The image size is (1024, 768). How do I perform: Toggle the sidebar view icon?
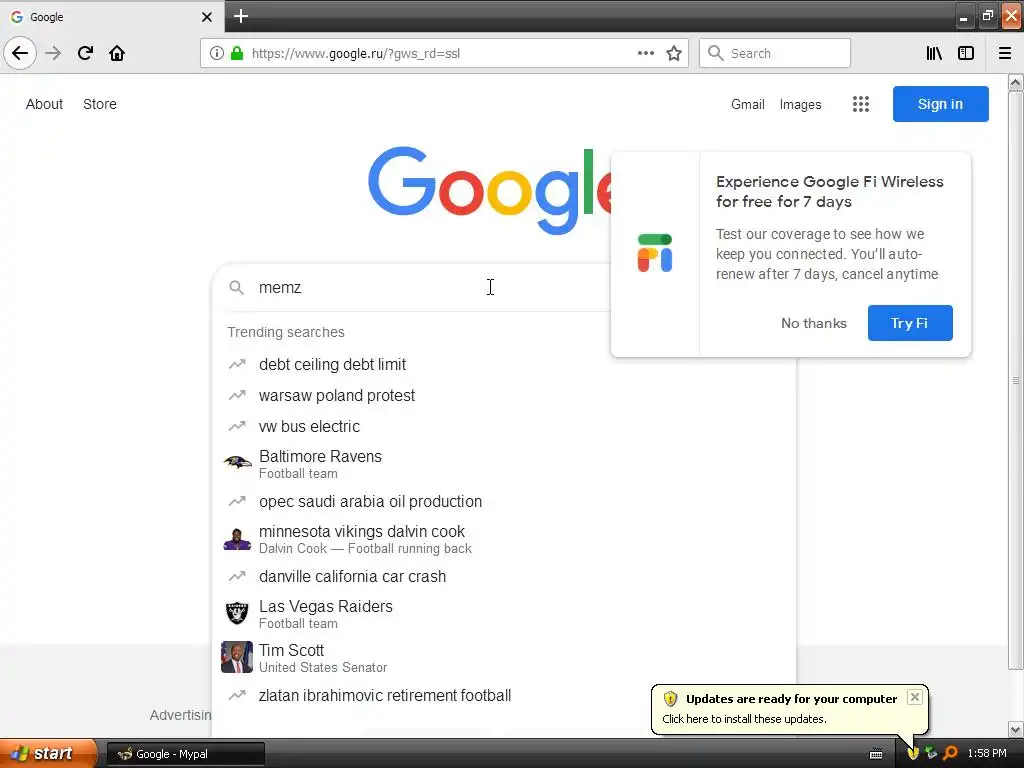966,53
